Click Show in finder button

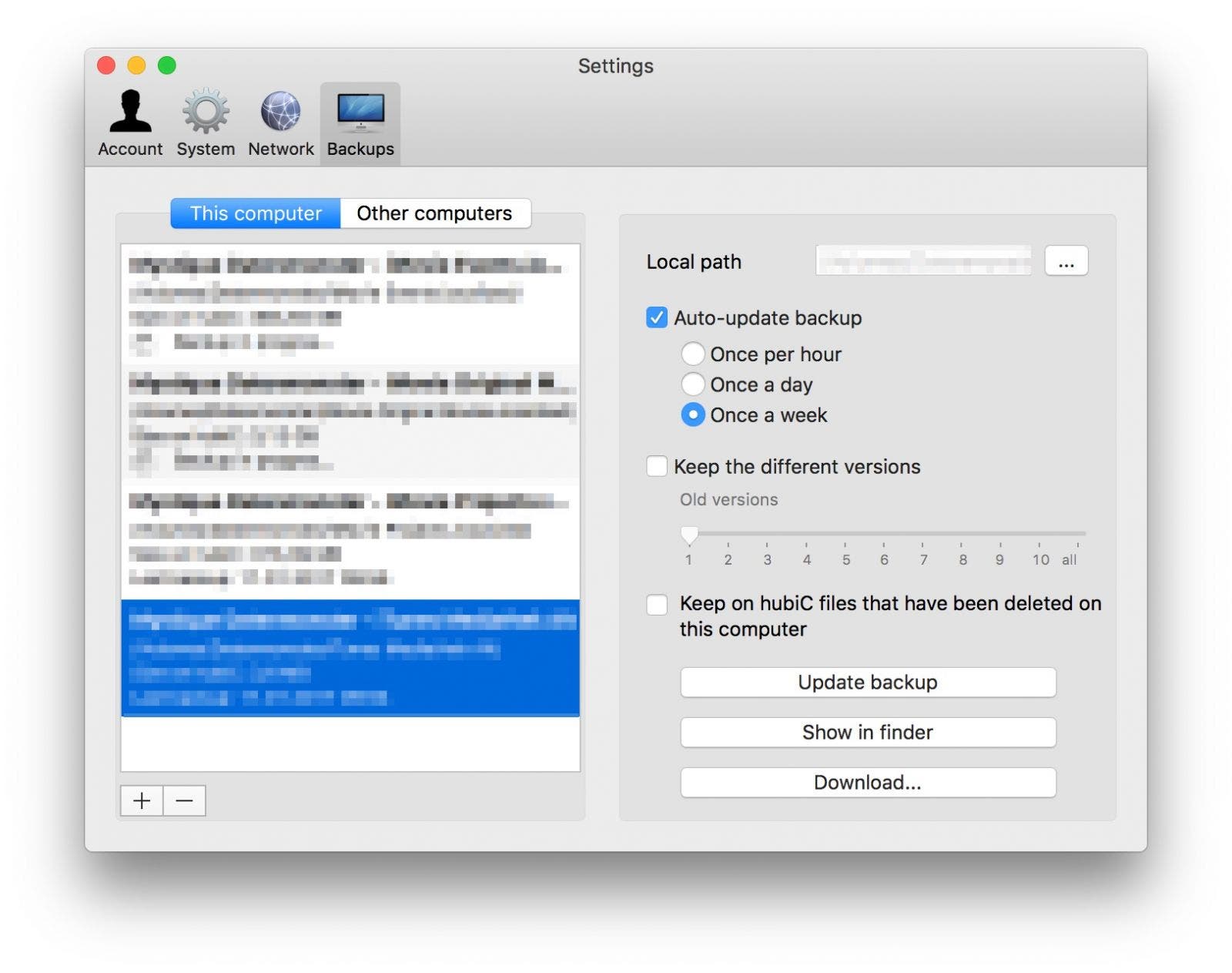point(868,733)
